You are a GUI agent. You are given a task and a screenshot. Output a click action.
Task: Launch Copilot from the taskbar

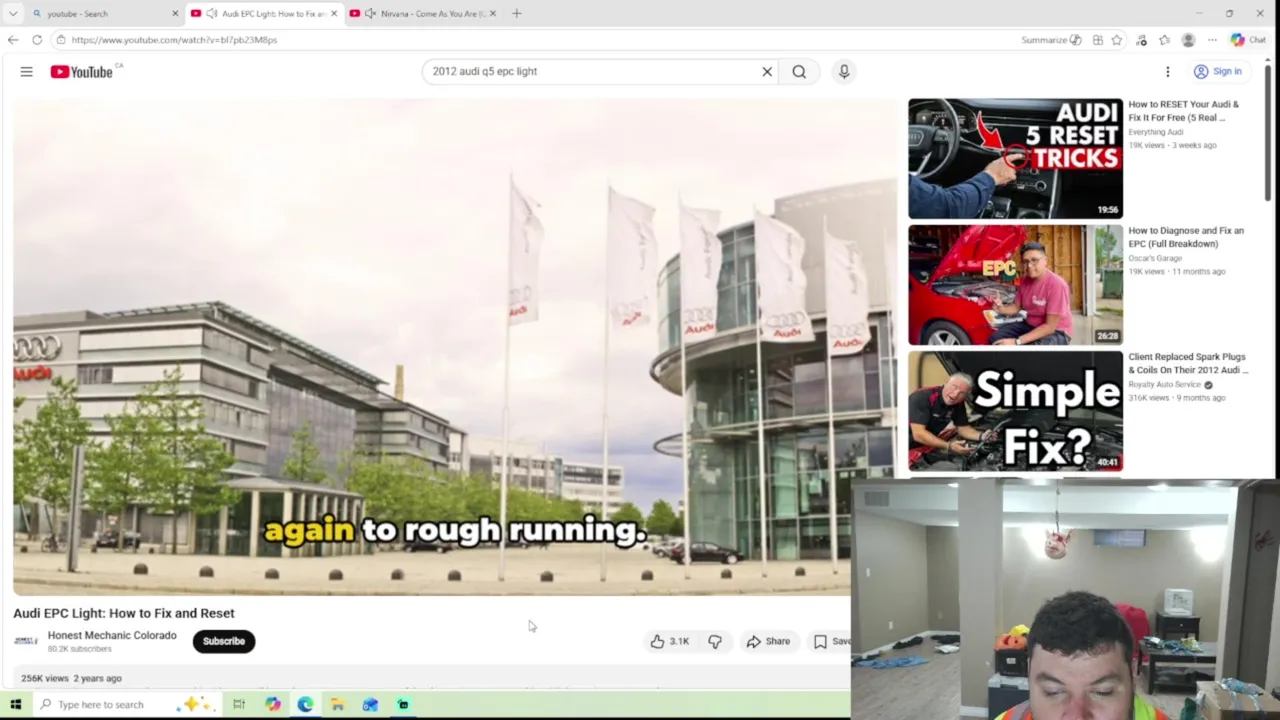273,704
